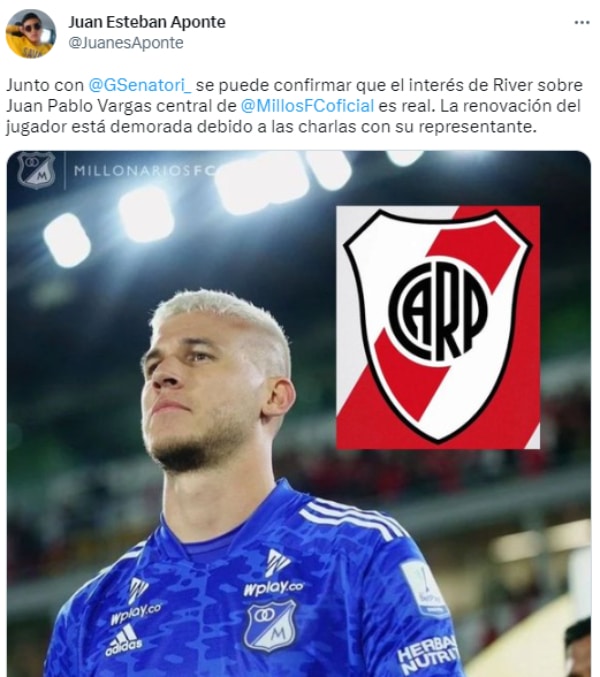This screenshot has width=600, height=677.
Task: Click Juan Esteban Aponte's profile avatar
Action: click(30, 33)
